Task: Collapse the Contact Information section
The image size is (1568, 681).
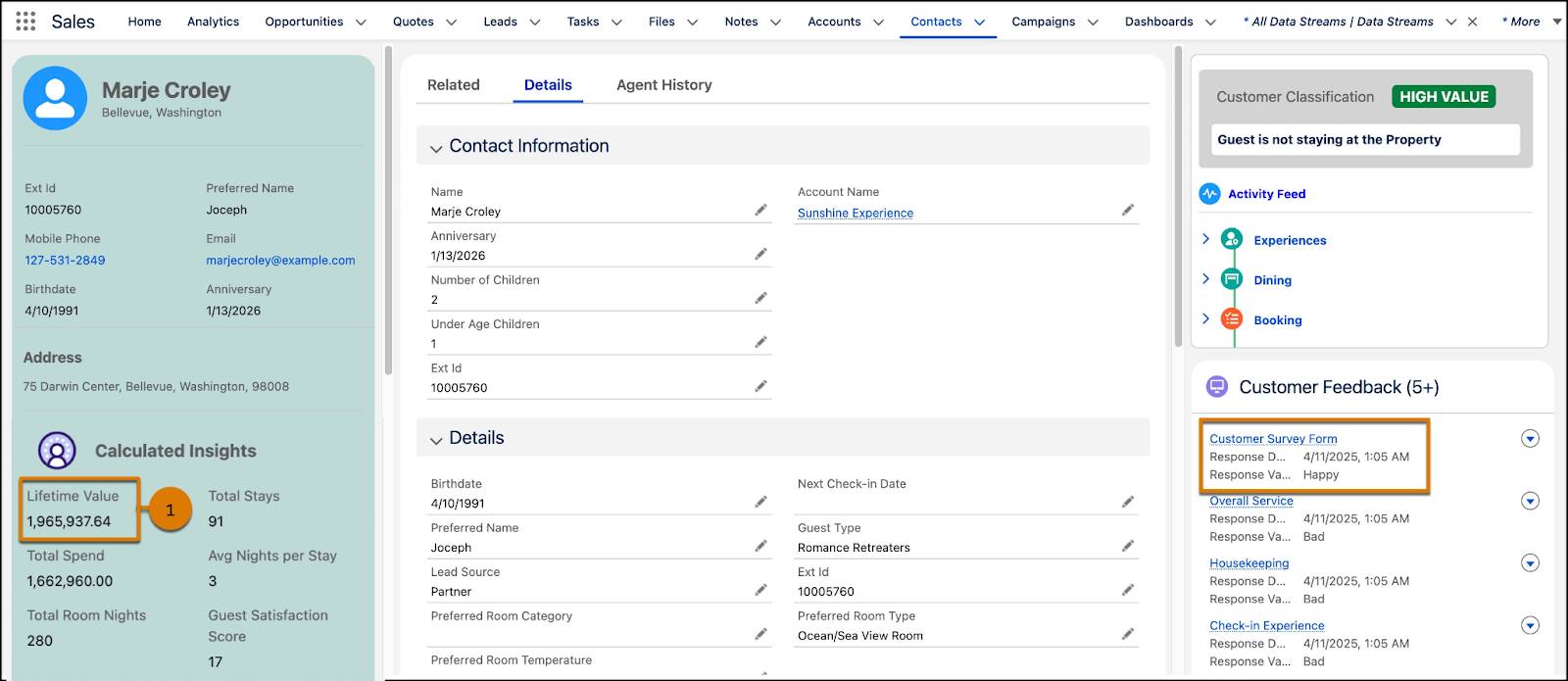Action: tap(436, 148)
